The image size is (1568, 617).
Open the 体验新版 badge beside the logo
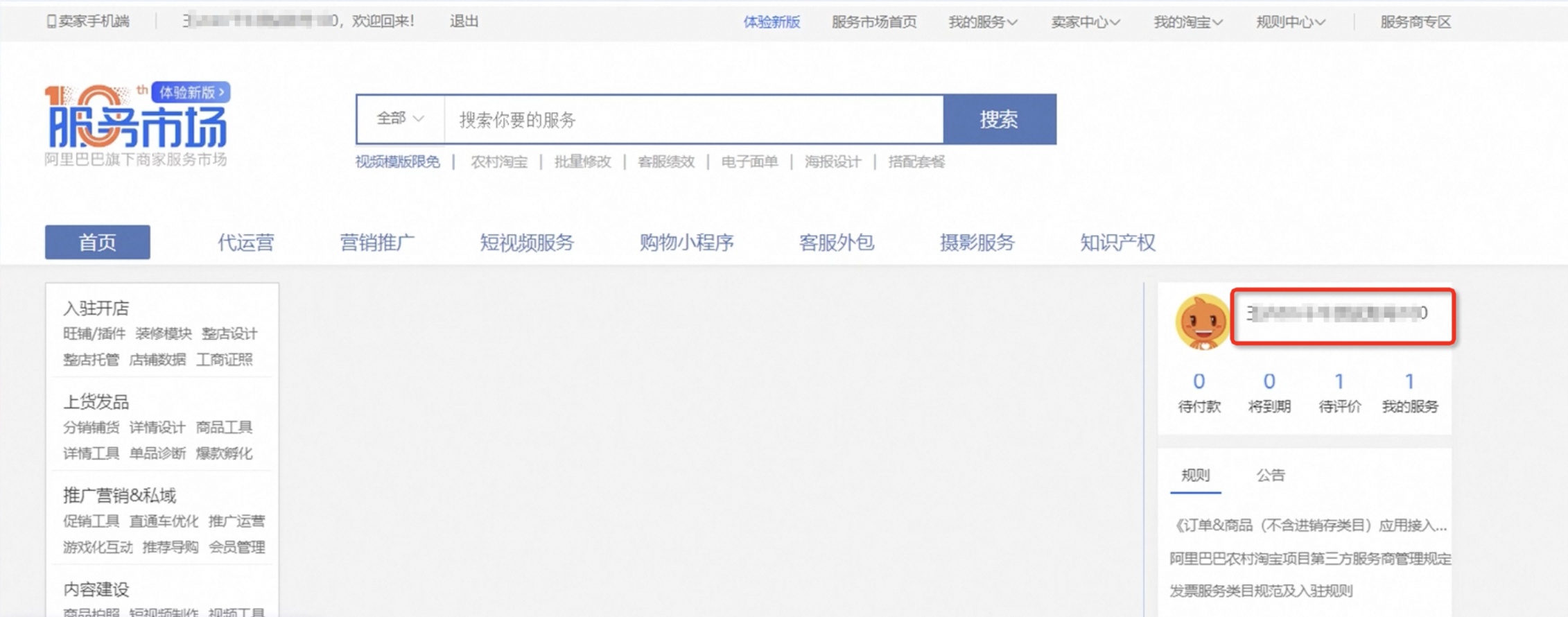(x=191, y=92)
